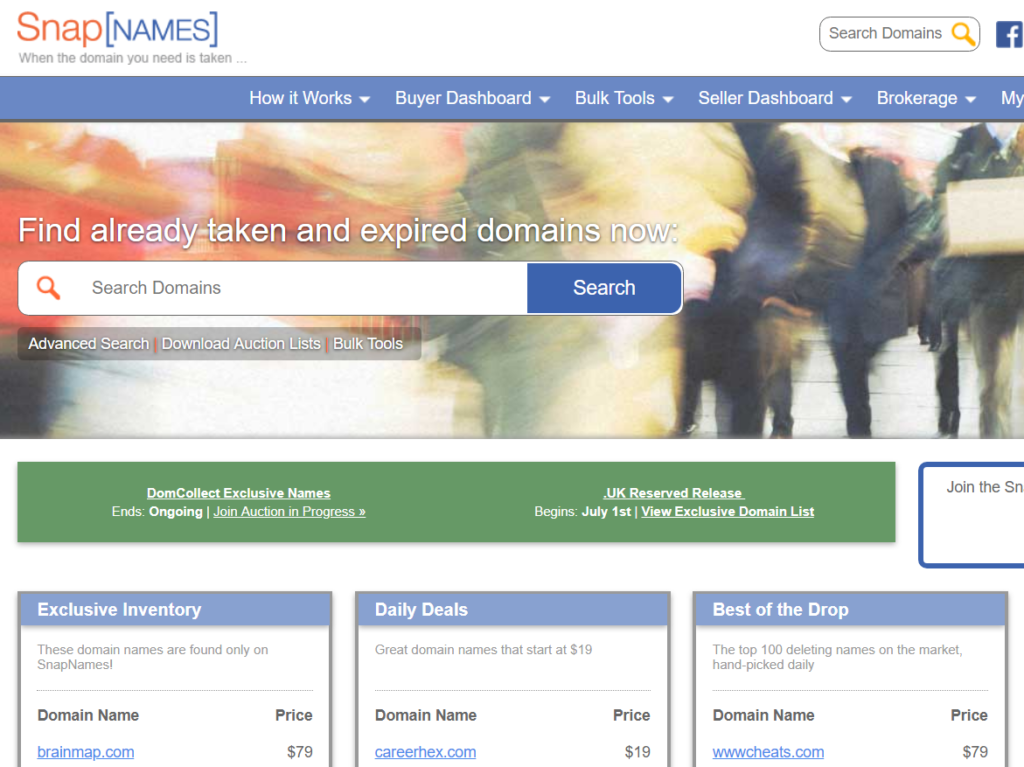Click the $79 price for wwwcheats.com
The height and width of the screenshot is (767, 1024).
pyautogui.click(x=975, y=752)
